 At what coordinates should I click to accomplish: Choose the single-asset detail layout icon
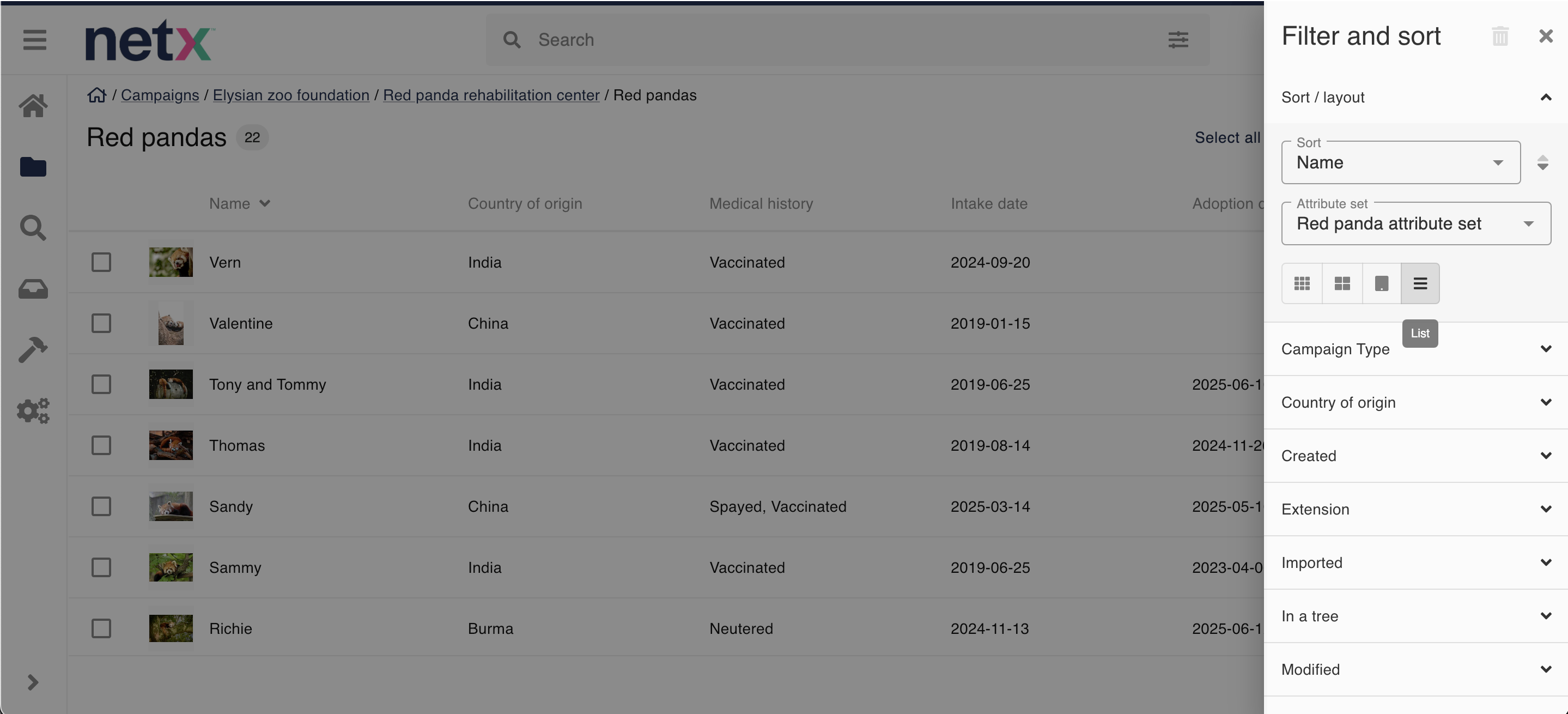[1381, 283]
